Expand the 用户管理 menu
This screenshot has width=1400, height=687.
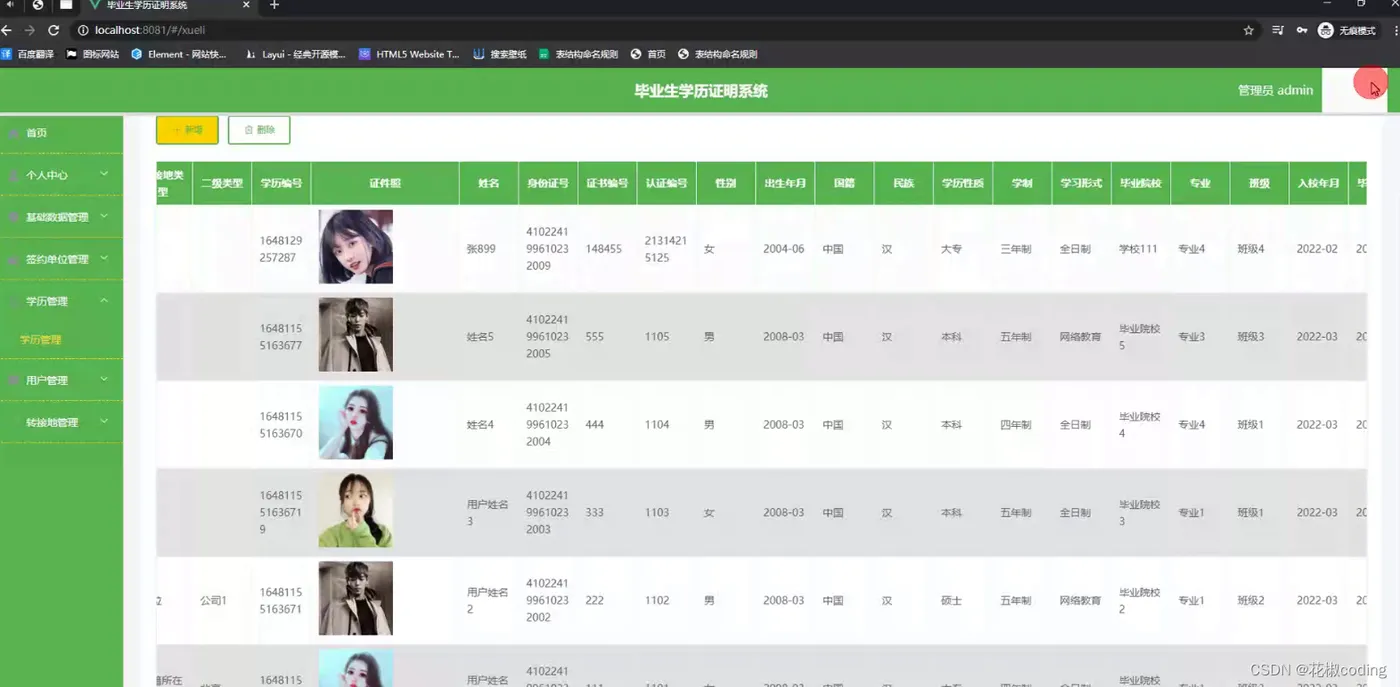(x=61, y=380)
